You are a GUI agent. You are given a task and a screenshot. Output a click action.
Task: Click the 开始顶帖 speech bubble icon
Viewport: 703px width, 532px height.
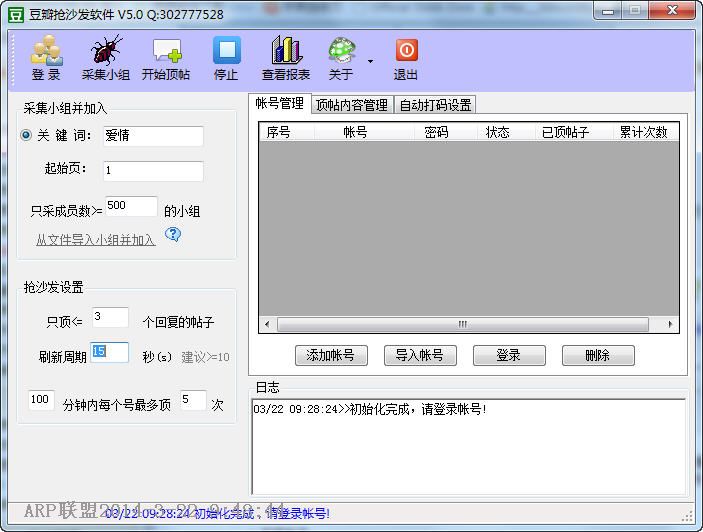click(166, 50)
